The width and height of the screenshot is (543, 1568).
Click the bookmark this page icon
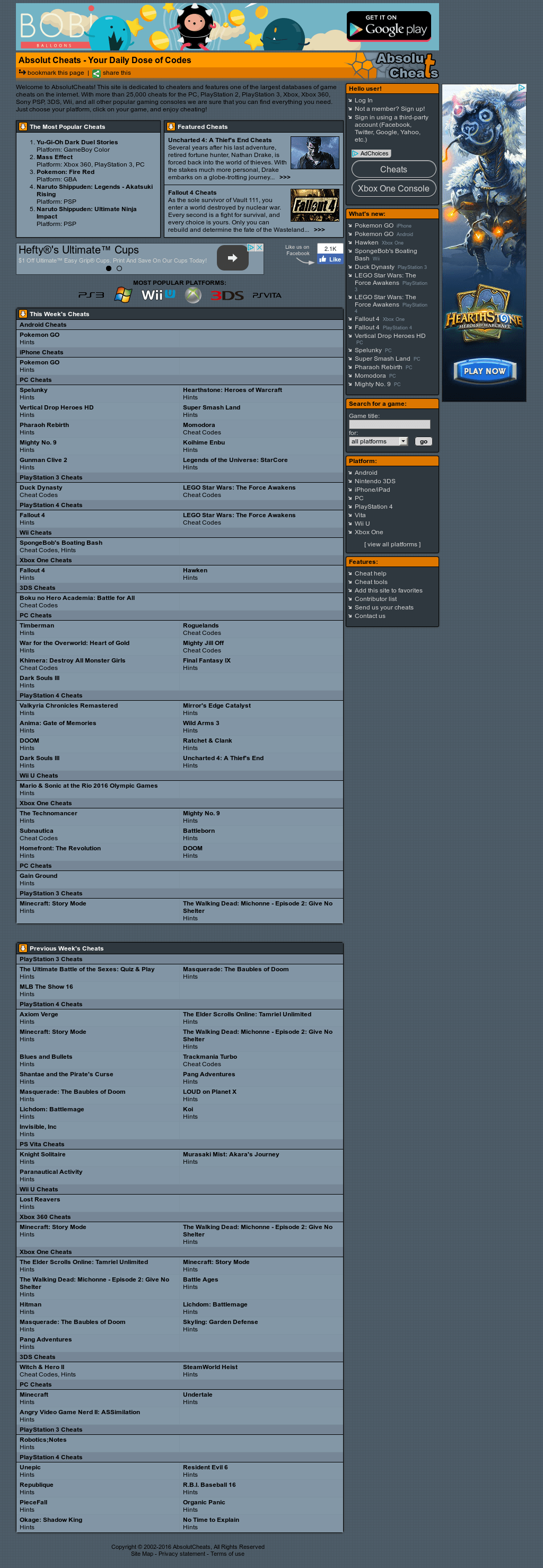pyautogui.click(x=22, y=73)
